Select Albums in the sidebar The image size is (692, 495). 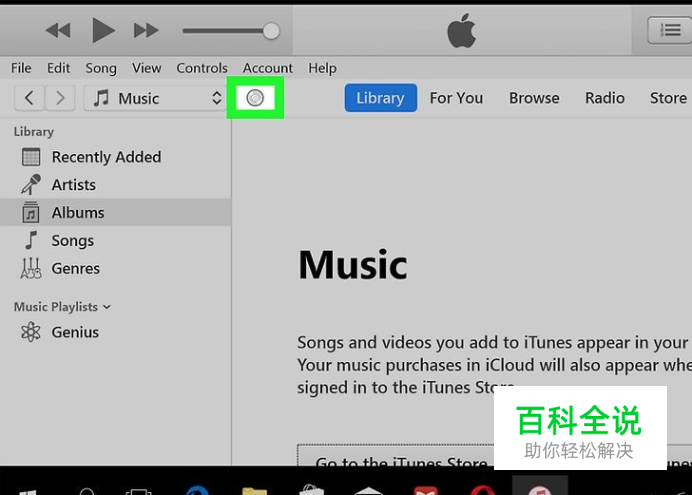pyautogui.click(x=116, y=213)
